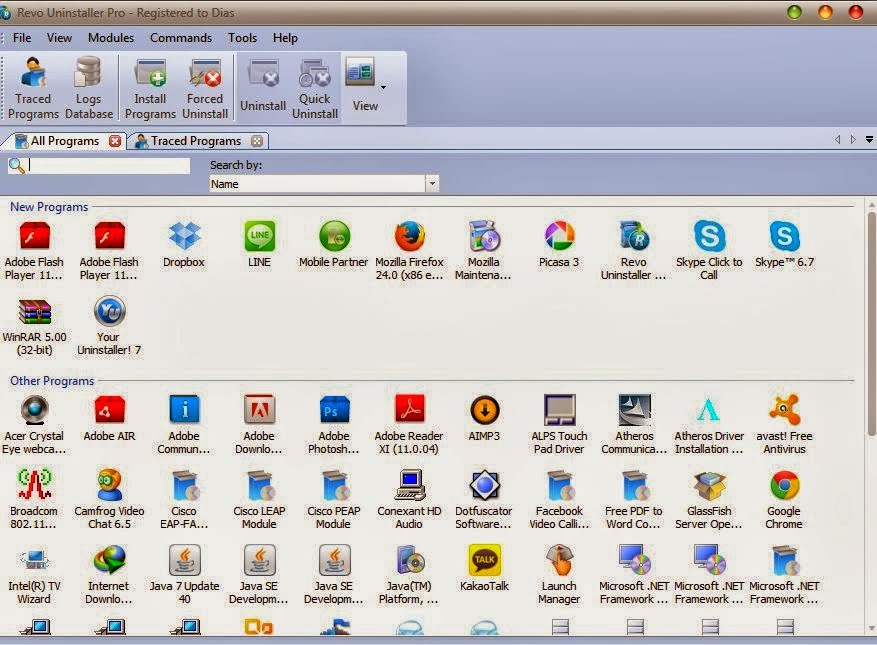Open the Tools menu
The image size is (877, 645).
[x=242, y=37]
